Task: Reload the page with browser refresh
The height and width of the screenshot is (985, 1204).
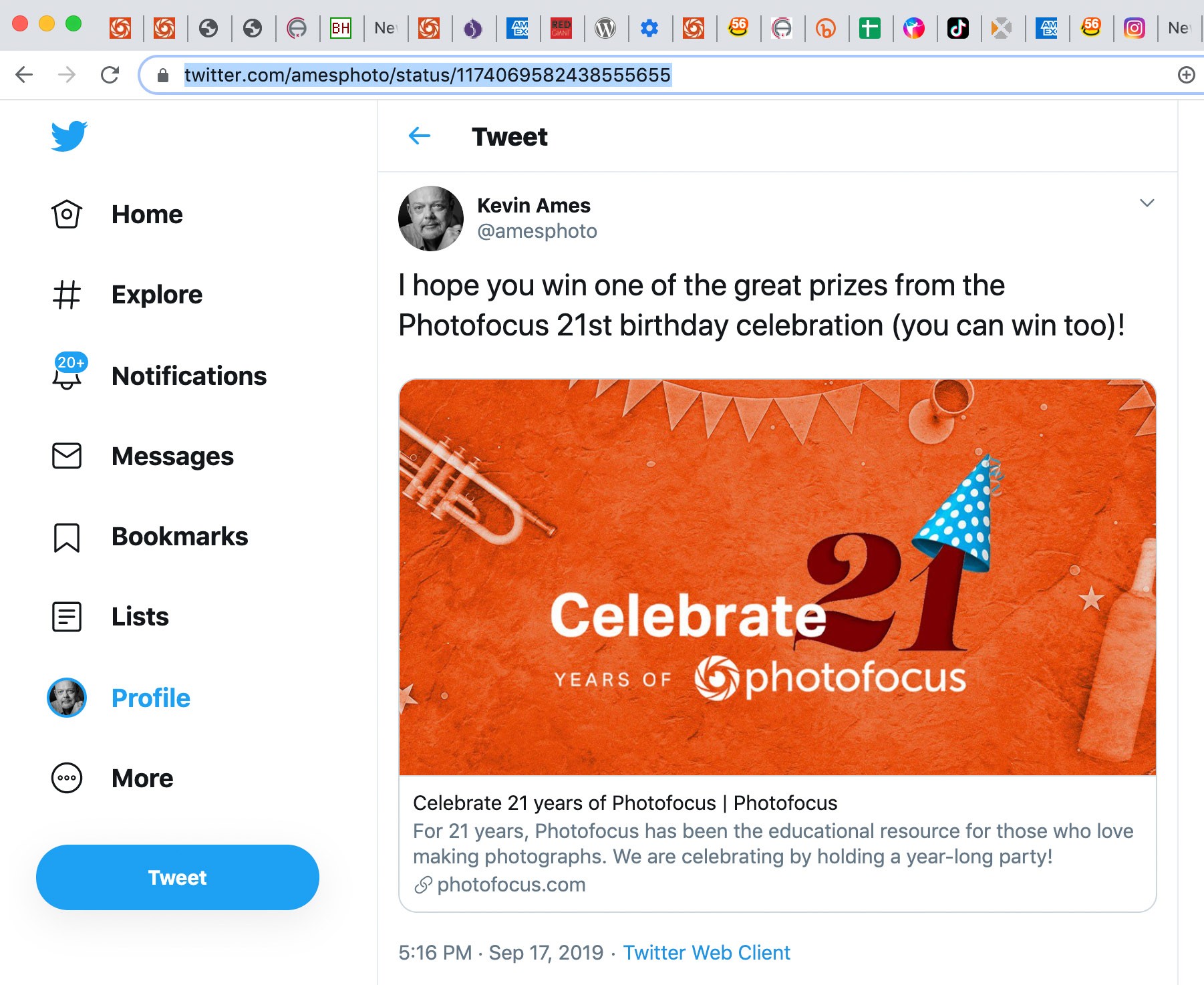Action: click(x=110, y=75)
